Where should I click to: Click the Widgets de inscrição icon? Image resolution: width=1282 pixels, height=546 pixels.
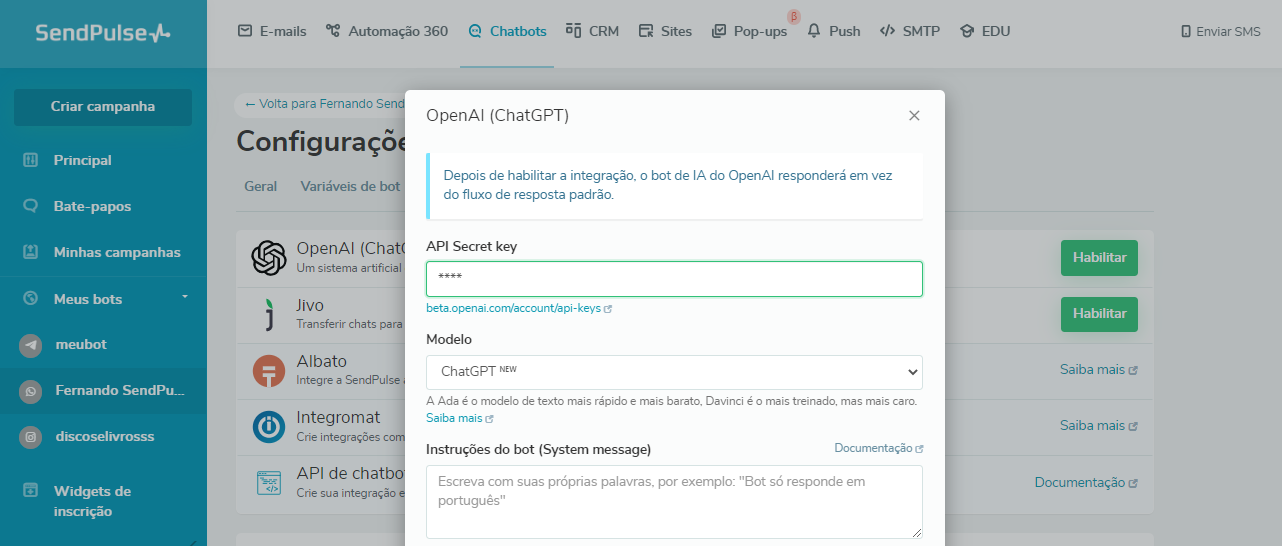point(31,491)
